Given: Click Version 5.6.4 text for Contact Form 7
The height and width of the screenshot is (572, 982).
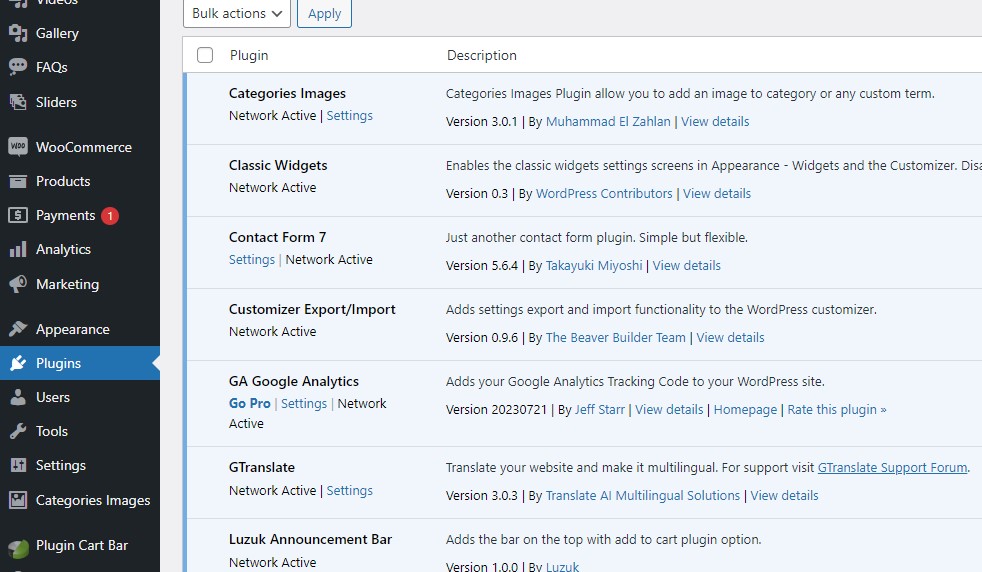Looking at the screenshot, I should [482, 266].
